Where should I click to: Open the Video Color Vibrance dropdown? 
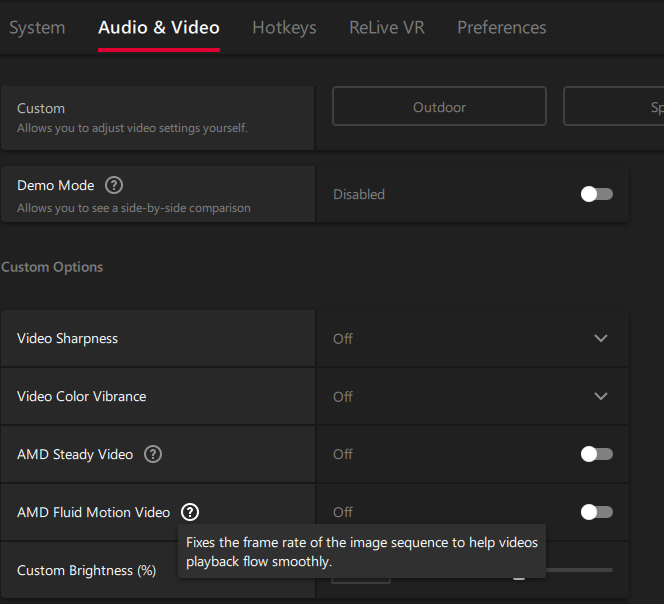click(x=600, y=397)
